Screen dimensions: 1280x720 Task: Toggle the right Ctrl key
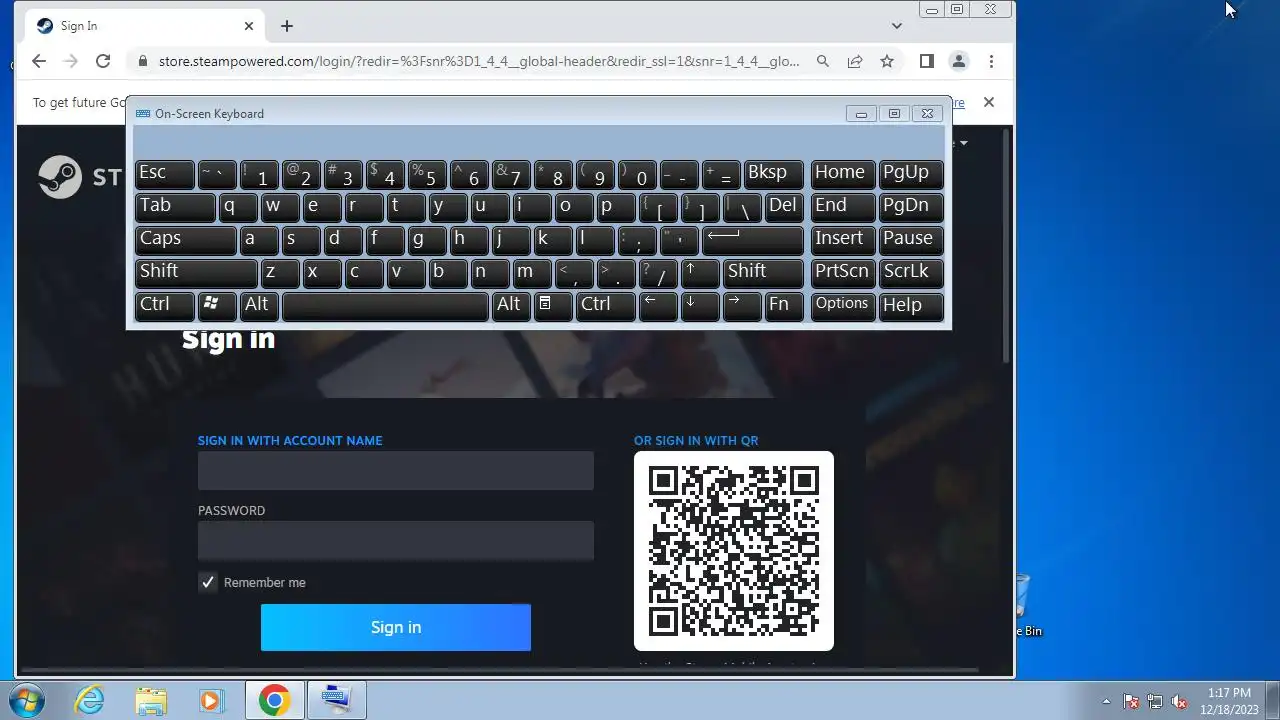(x=605, y=305)
